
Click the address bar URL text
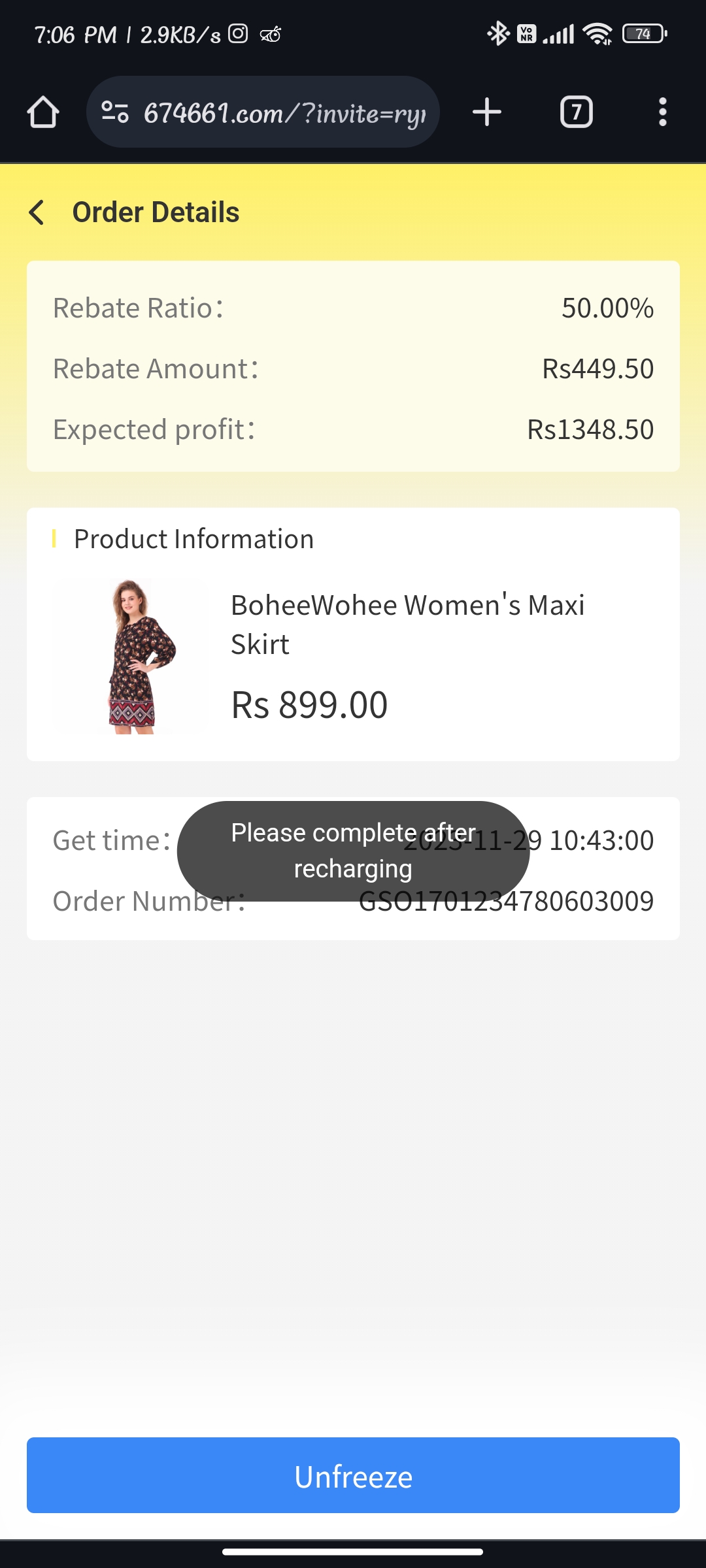(x=285, y=114)
